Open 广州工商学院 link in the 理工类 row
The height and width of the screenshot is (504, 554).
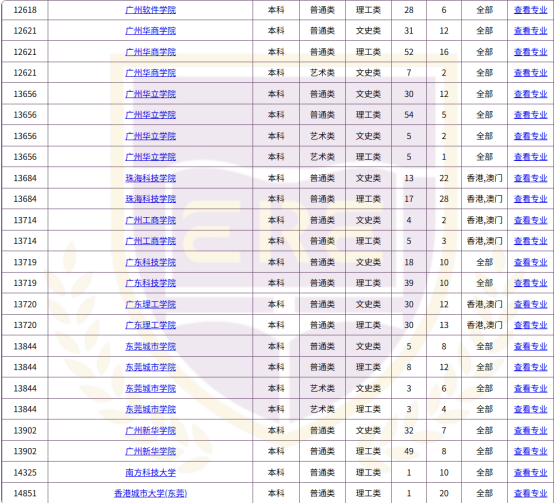pos(151,241)
